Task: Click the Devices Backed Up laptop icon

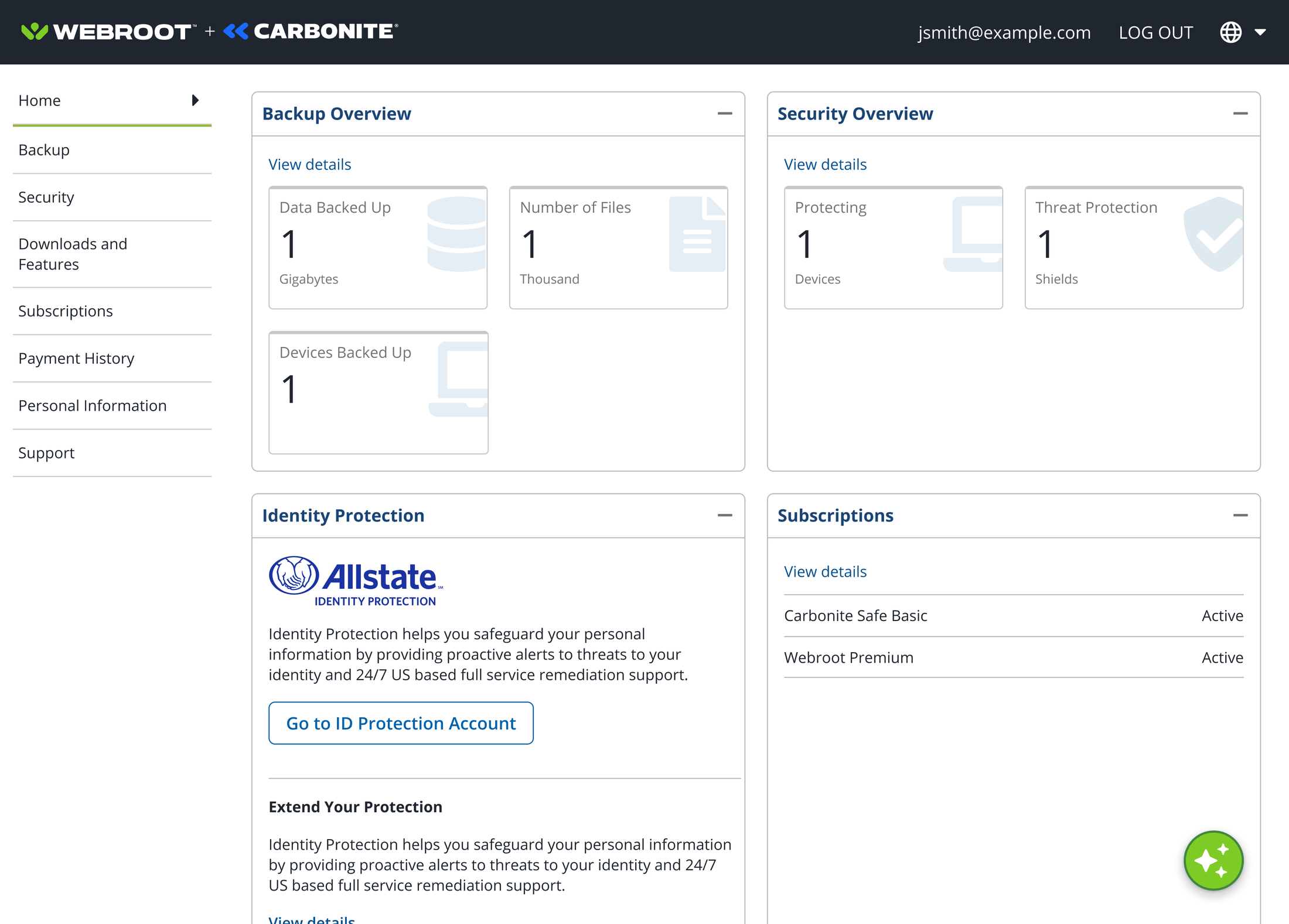Action: [459, 379]
